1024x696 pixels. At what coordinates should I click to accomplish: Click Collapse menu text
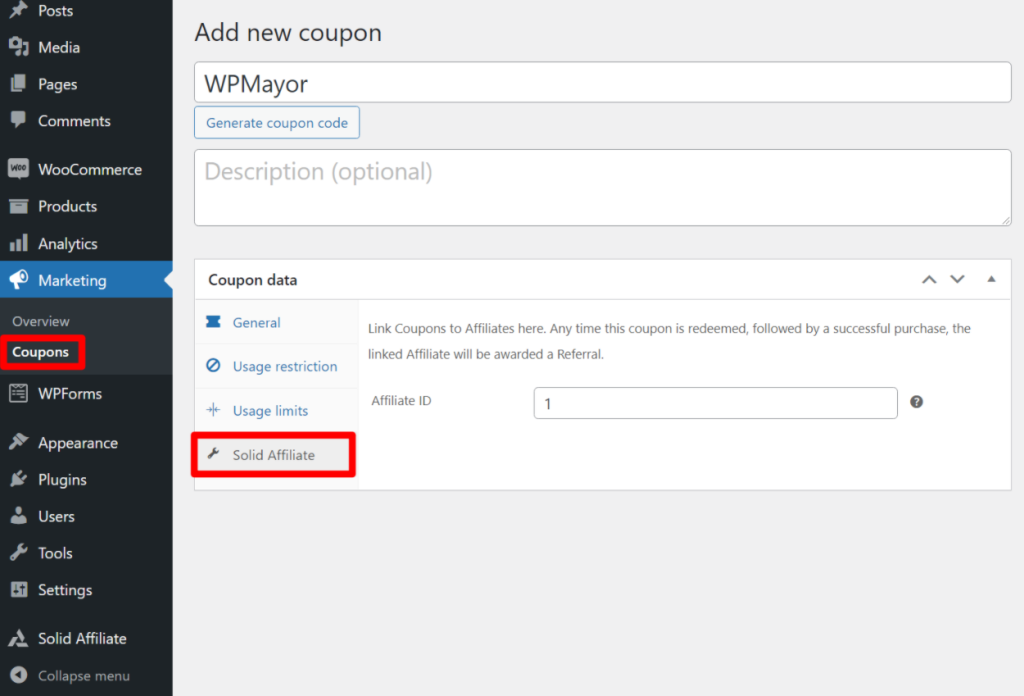tap(84, 676)
